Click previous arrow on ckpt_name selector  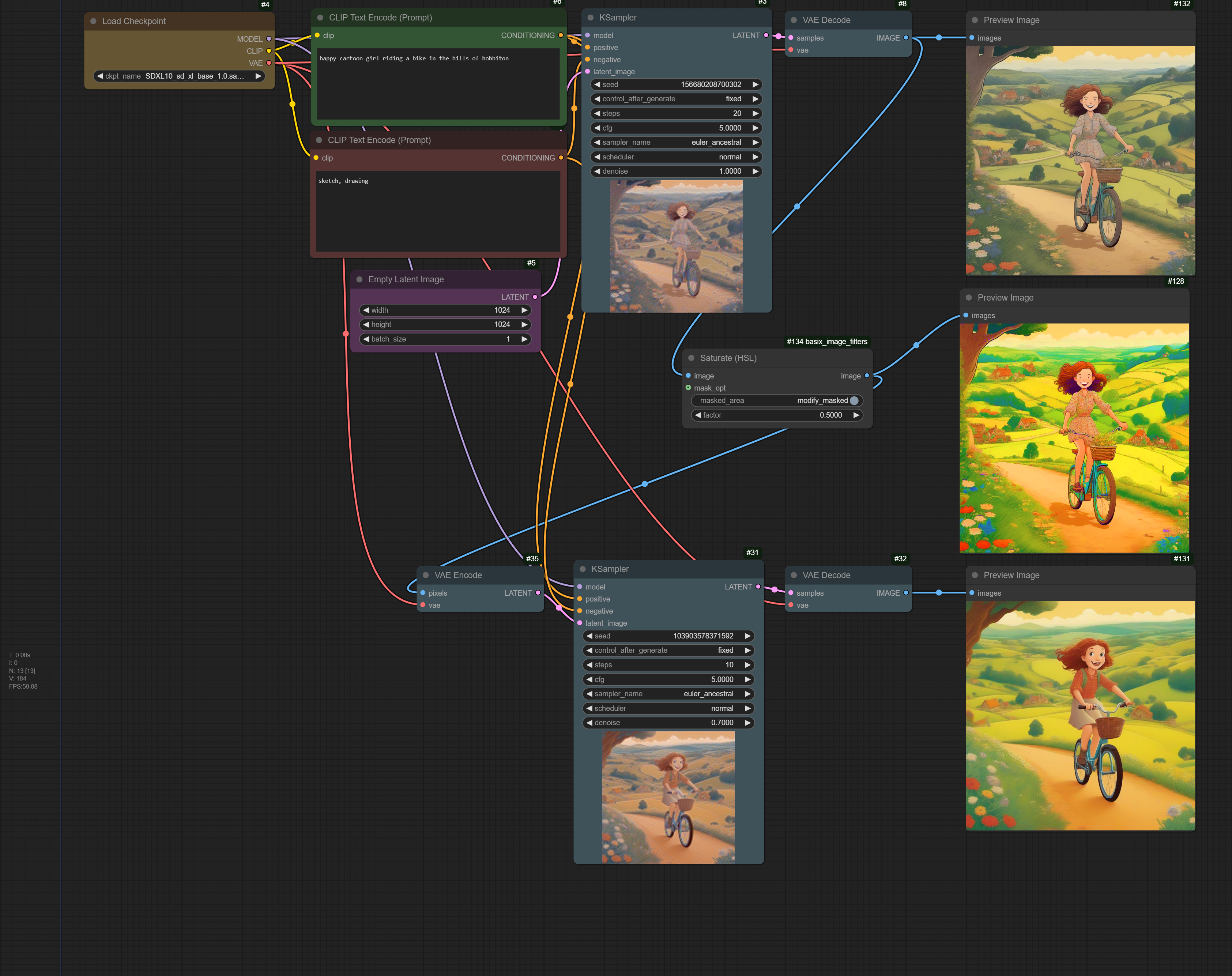(x=100, y=76)
